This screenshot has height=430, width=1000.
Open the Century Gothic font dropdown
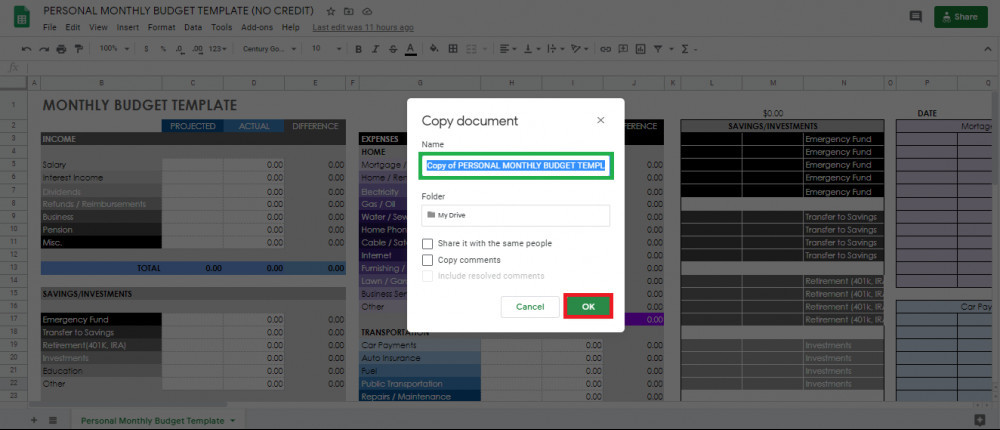click(269, 48)
